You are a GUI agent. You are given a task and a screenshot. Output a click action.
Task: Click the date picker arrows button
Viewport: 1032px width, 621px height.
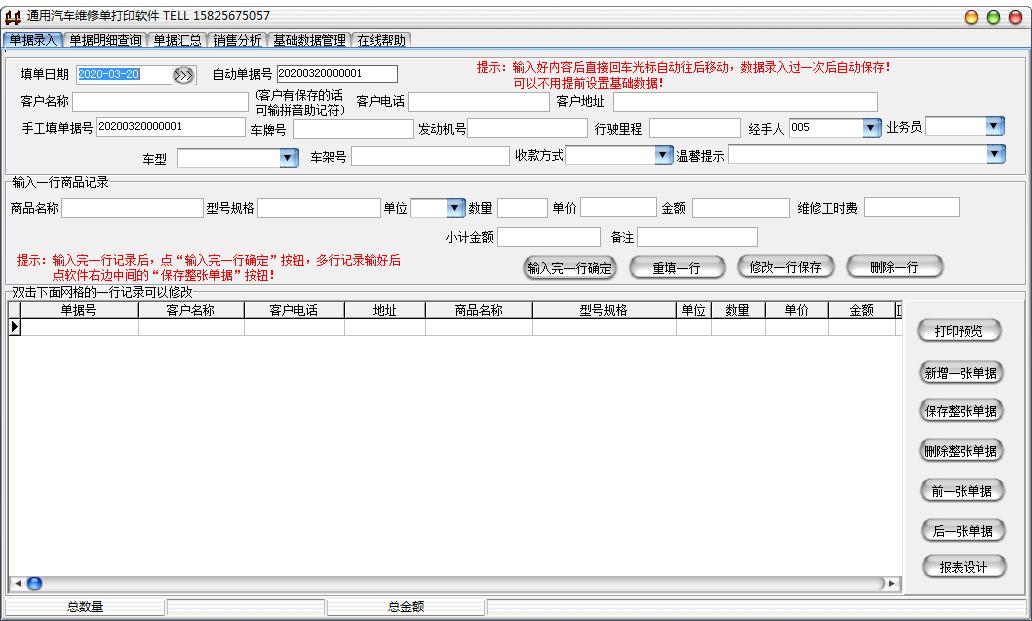184,75
